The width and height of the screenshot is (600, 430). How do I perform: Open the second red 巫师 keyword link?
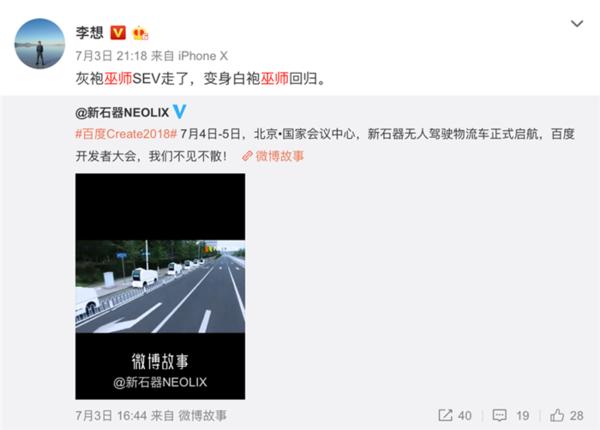point(274,78)
